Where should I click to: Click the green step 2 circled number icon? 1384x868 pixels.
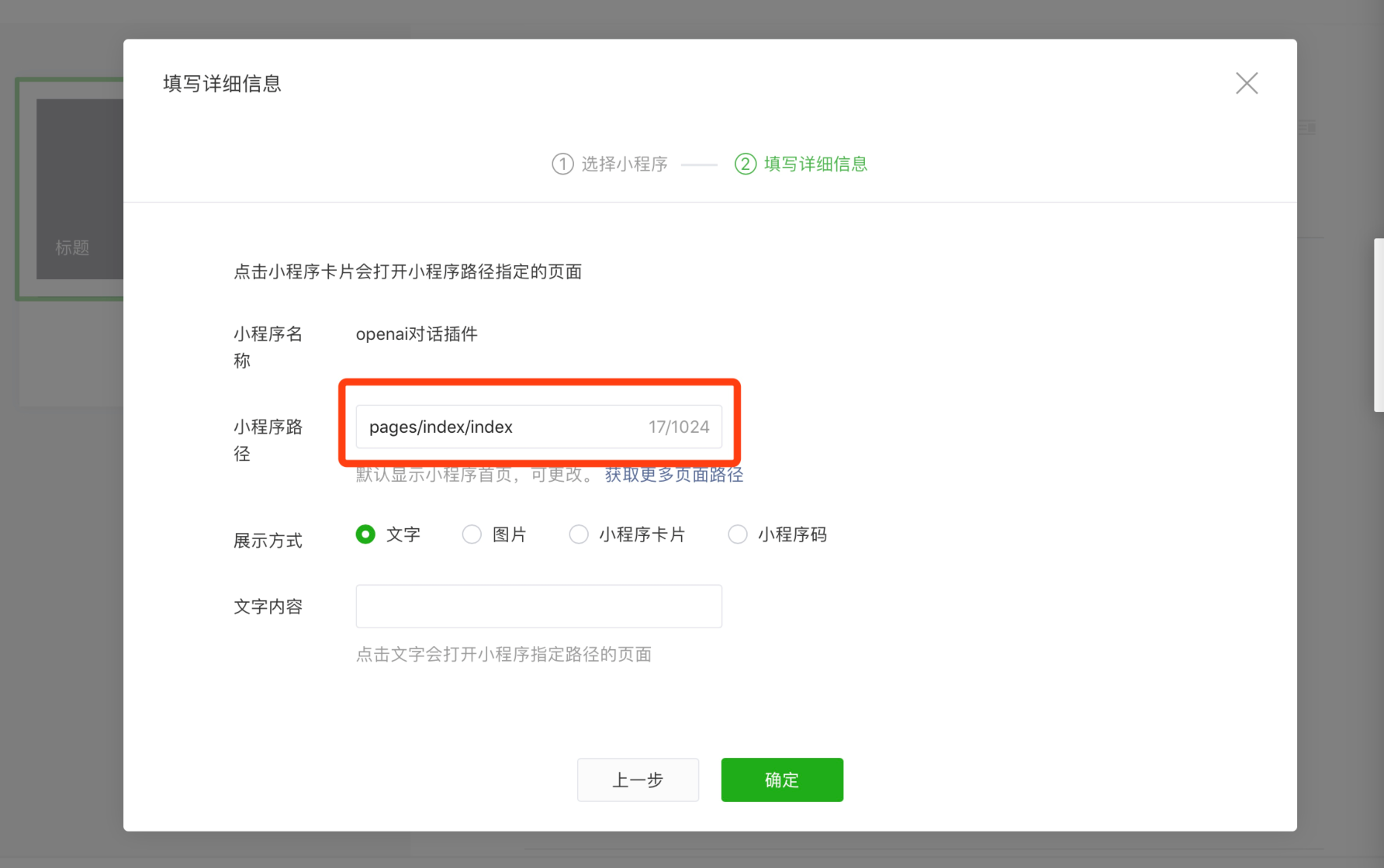[x=745, y=164]
